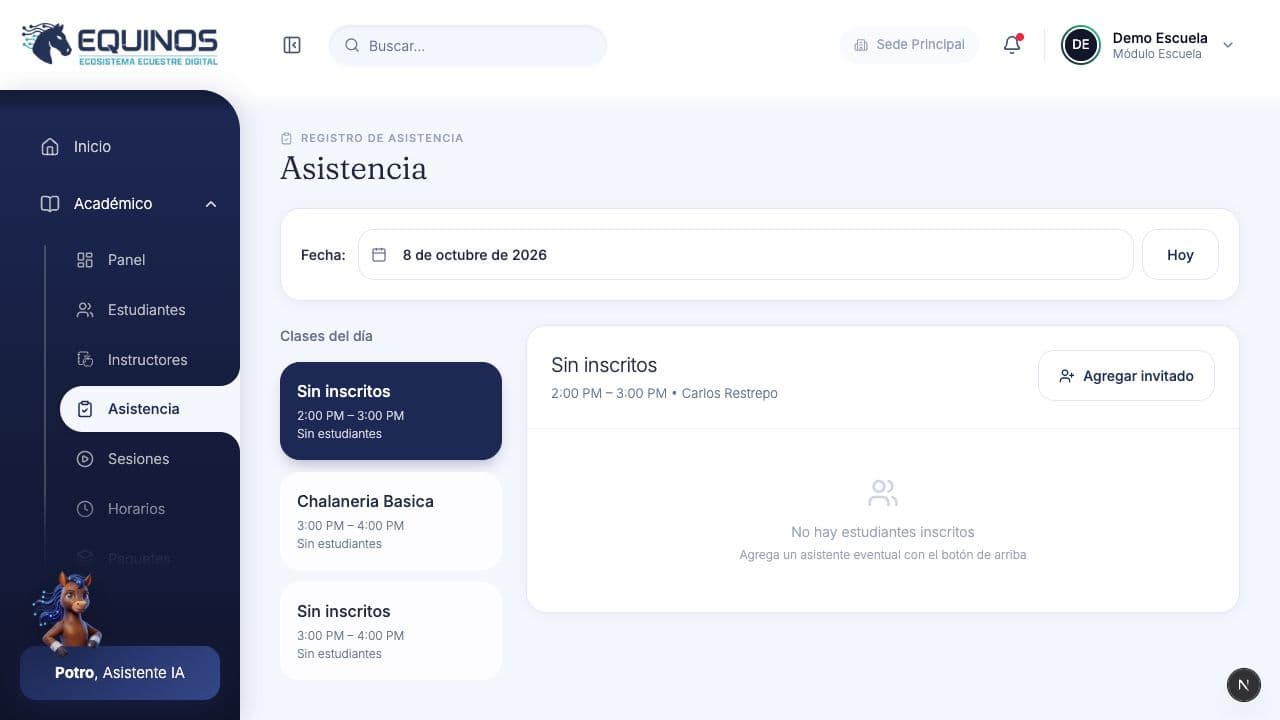Collapse the sidebar panel toggle icon
1280x720 pixels.
tap(292, 45)
